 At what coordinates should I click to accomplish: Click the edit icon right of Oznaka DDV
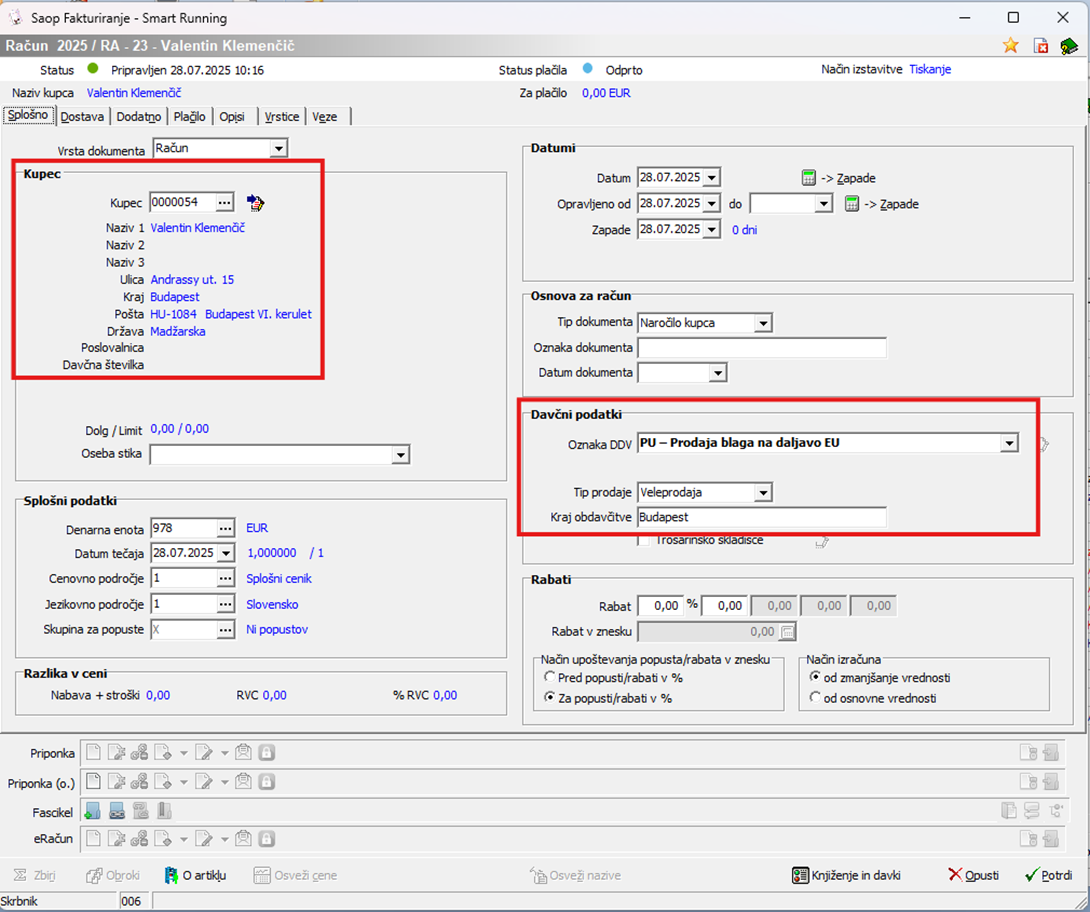tap(1044, 444)
